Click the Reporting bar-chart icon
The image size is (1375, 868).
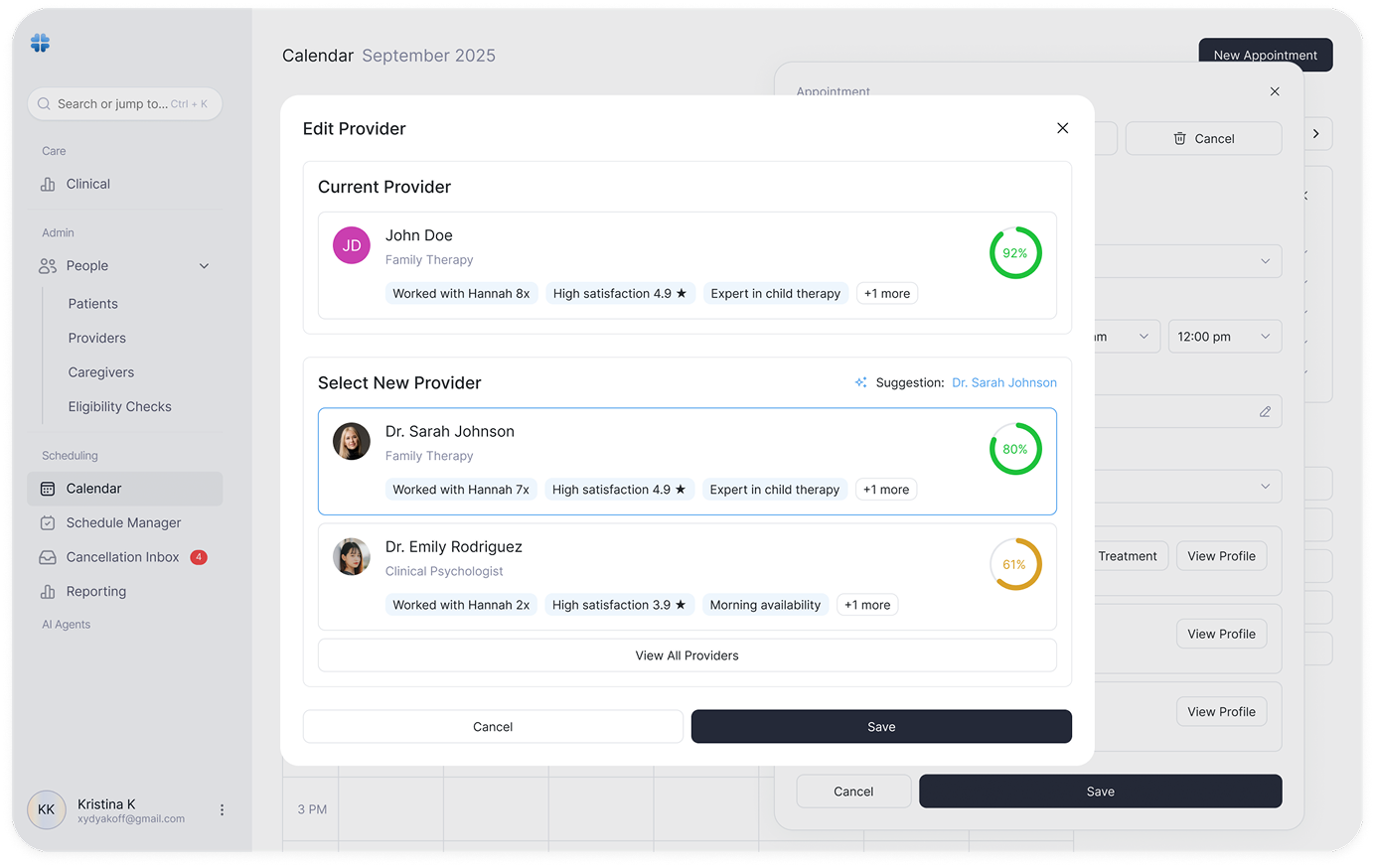pyautogui.click(x=46, y=591)
